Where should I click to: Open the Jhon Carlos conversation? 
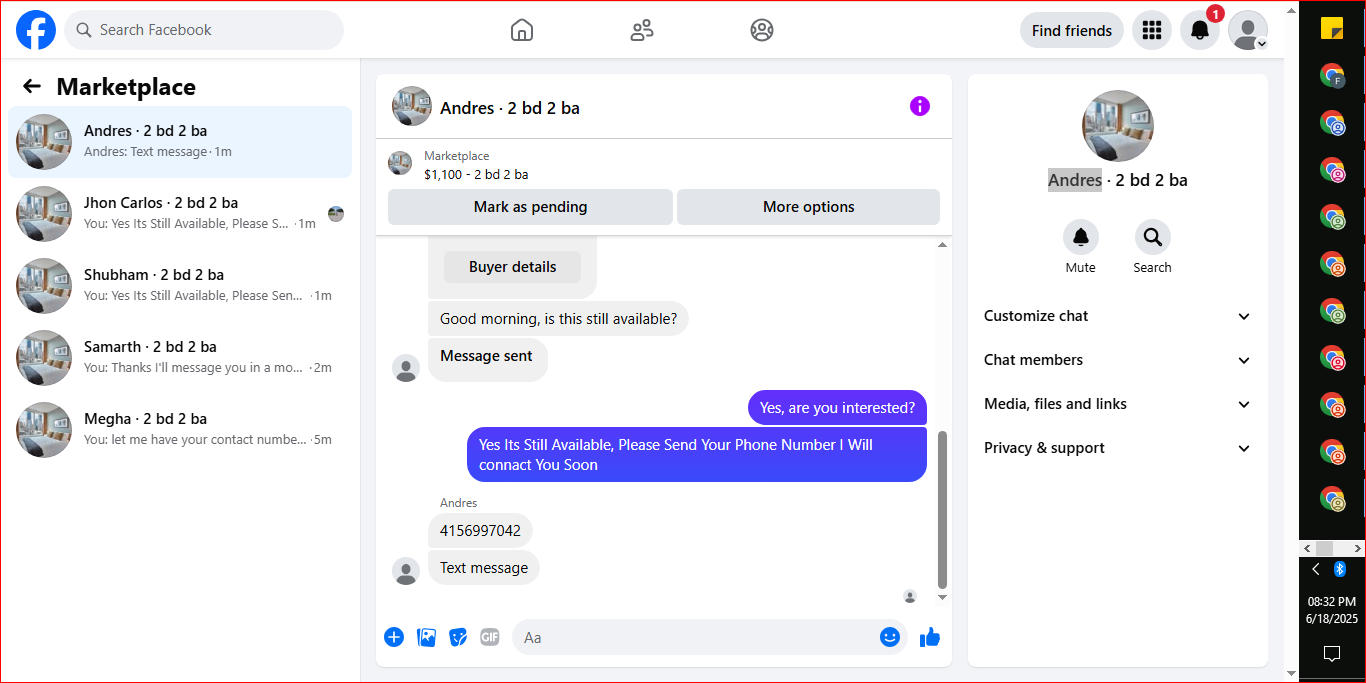(x=180, y=214)
